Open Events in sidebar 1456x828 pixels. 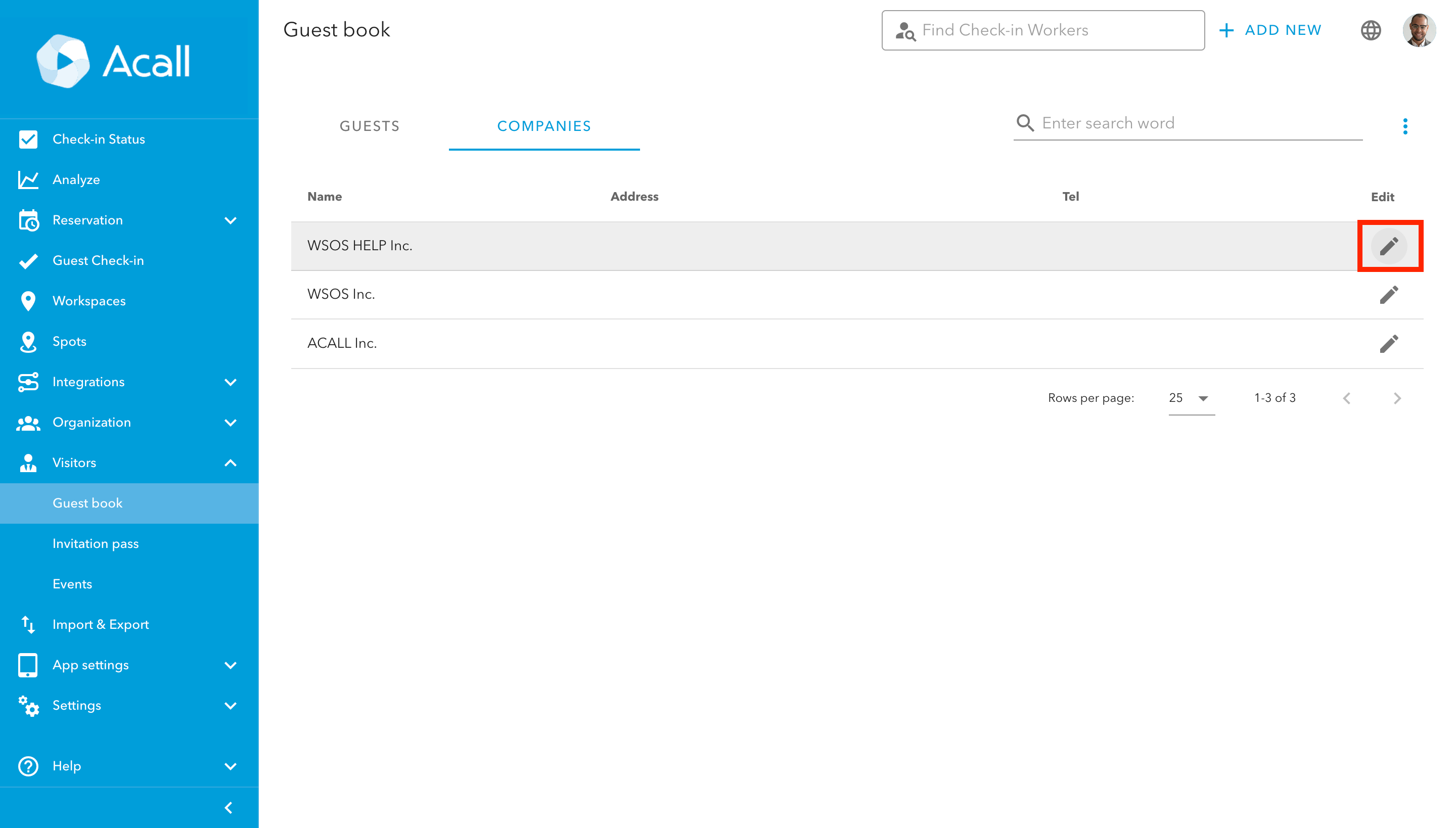129,584
